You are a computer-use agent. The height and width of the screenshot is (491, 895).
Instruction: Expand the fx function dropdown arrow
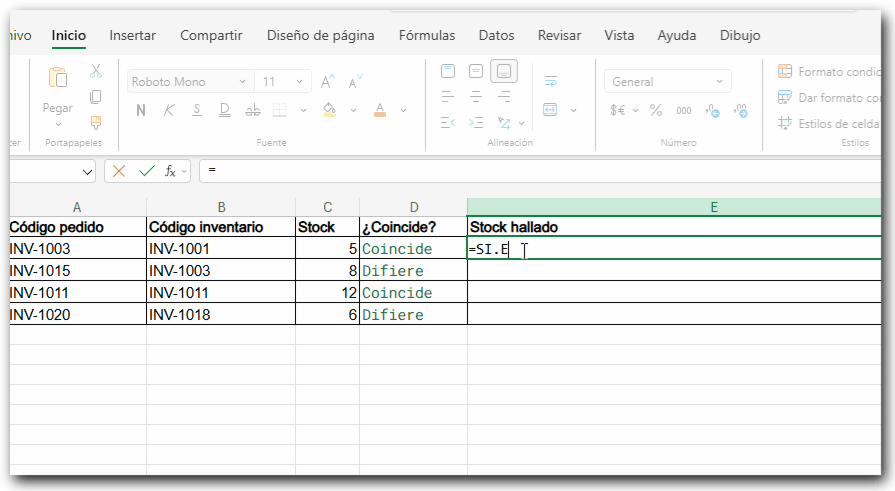pos(184,171)
